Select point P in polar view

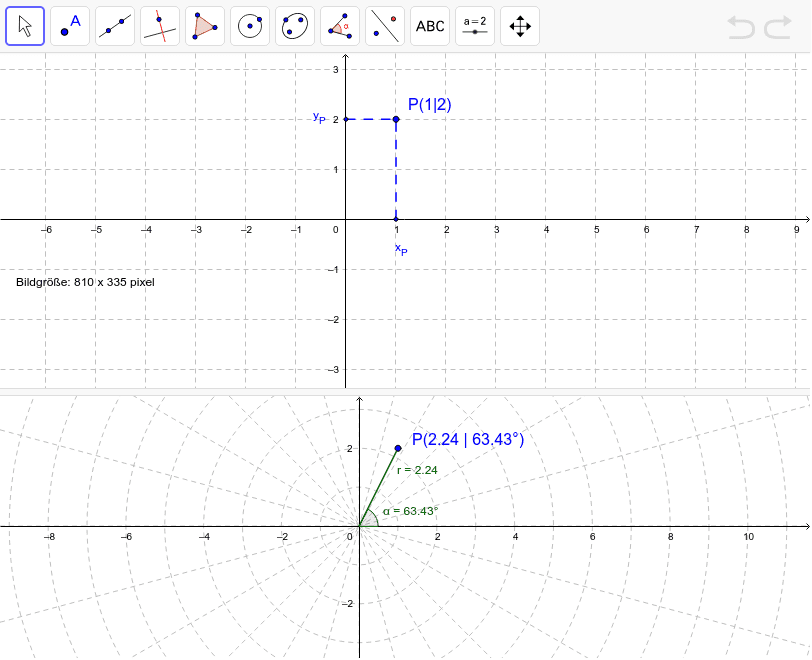398,448
